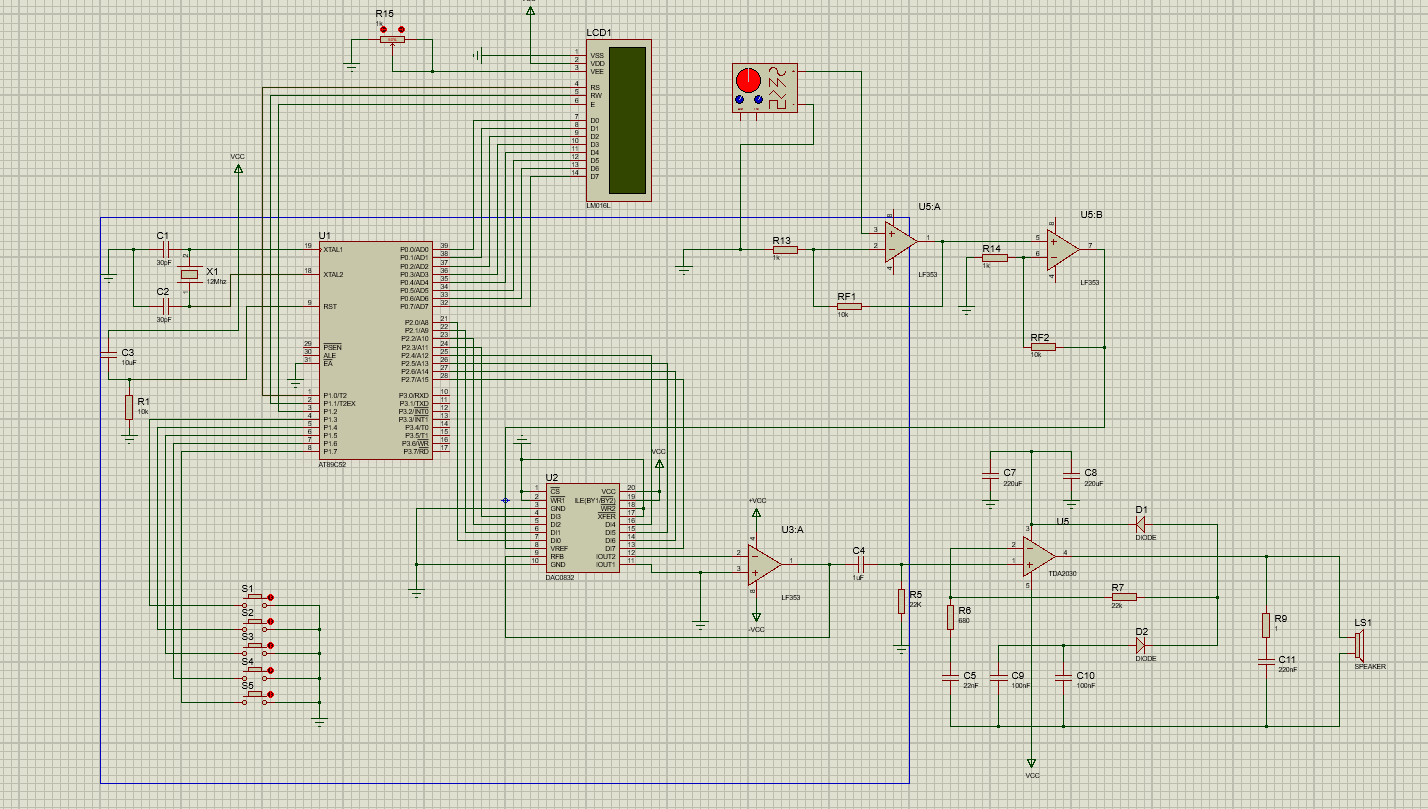Select the U3:A LF353 op-amp triangle

coord(765,565)
